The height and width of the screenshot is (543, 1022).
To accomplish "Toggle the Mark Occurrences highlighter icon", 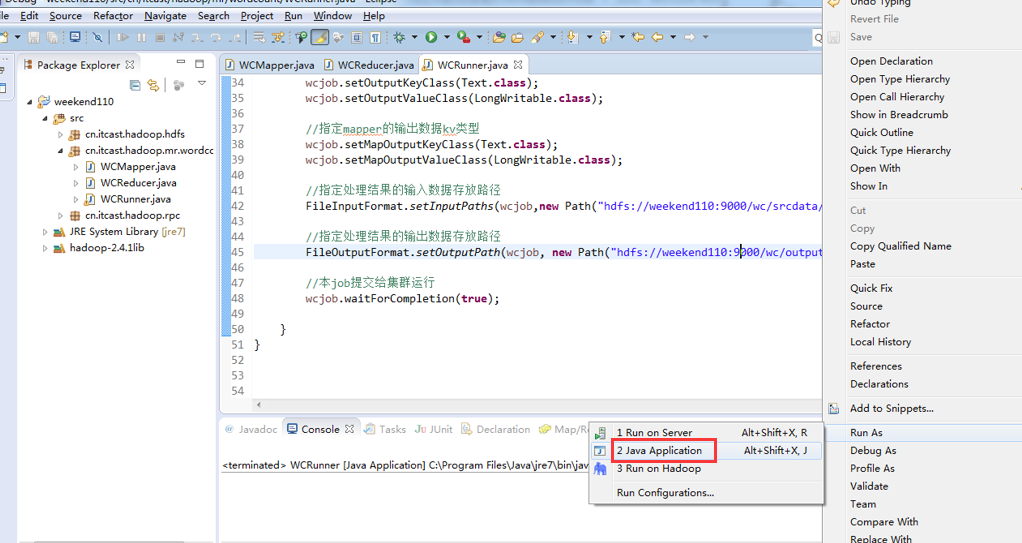I will point(319,38).
